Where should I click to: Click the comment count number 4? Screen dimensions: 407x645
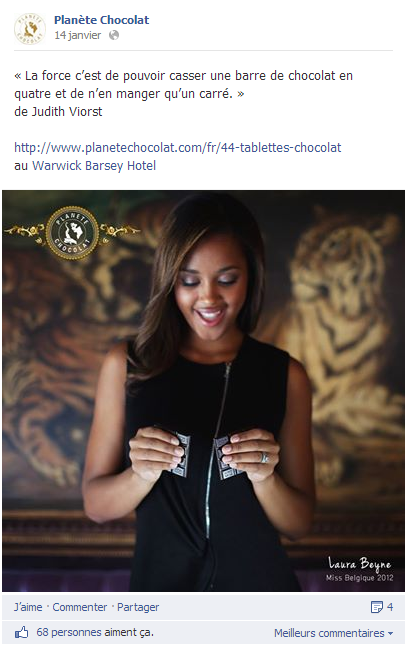(x=390, y=607)
